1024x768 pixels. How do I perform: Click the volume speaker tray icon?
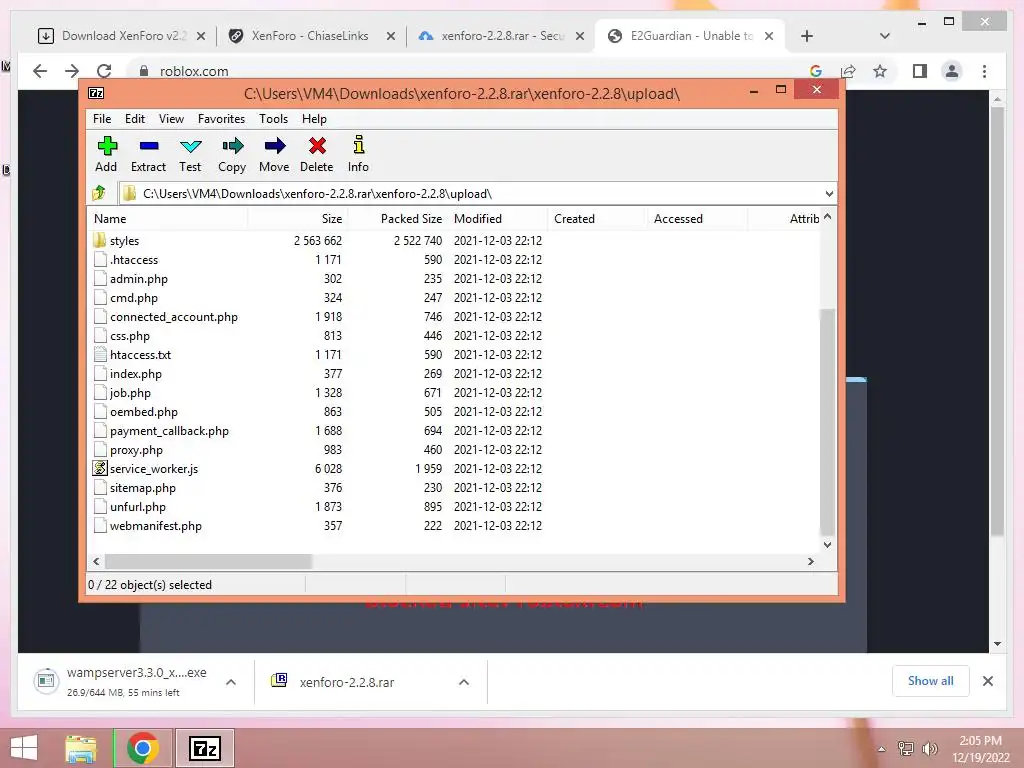pyautogui.click(x=929, y=748)
